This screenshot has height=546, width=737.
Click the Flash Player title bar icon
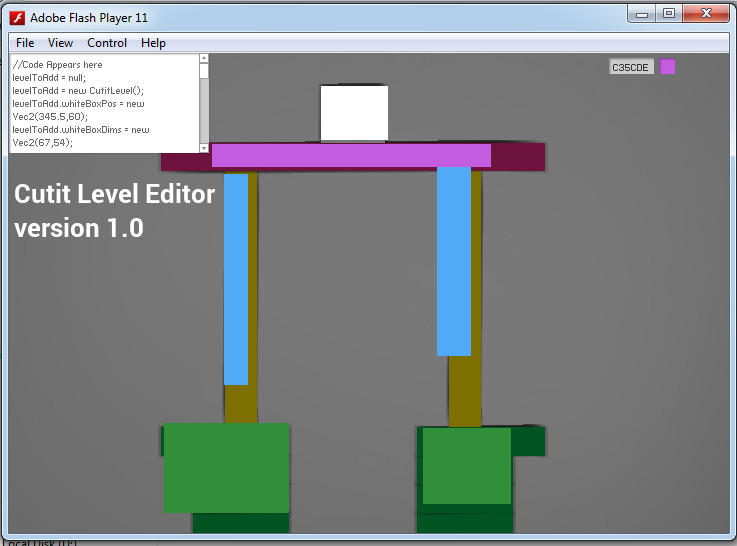17,17
